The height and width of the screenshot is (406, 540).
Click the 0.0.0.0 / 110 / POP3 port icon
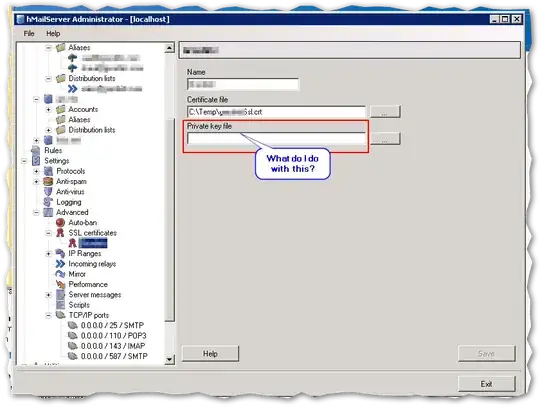73,335
